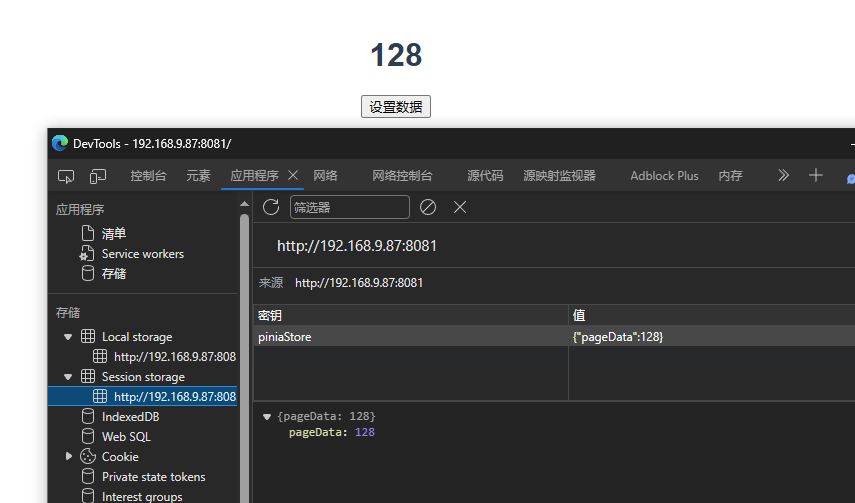Select the Local storage tree item

pyautogui.click(x=137, y=337)
